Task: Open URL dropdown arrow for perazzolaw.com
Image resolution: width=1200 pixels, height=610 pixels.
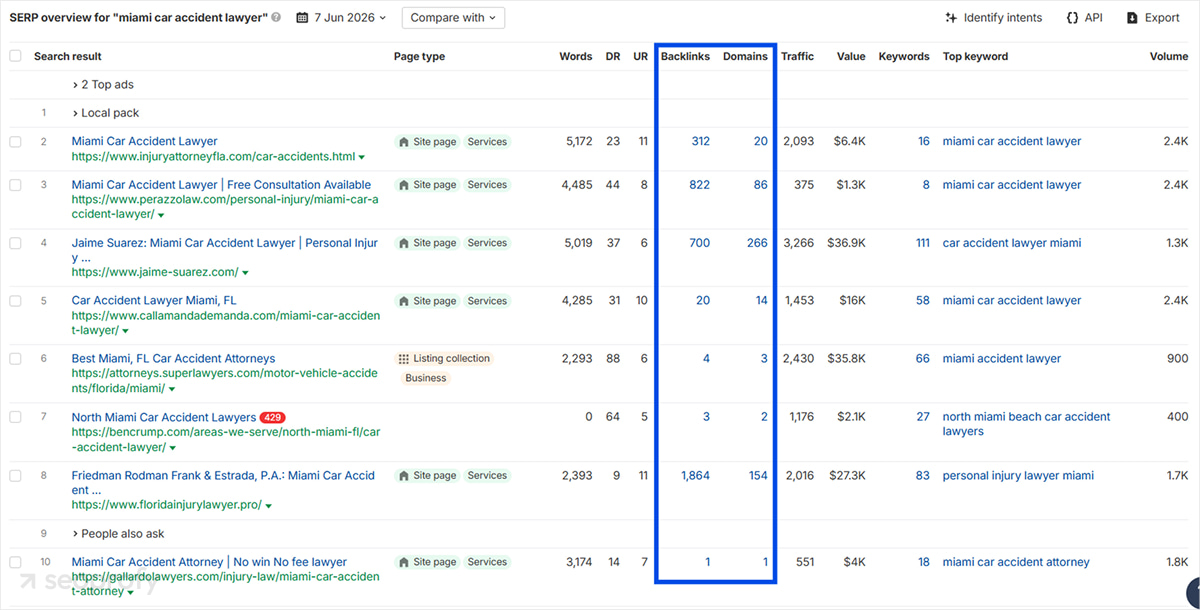Action: coord(161,215)
